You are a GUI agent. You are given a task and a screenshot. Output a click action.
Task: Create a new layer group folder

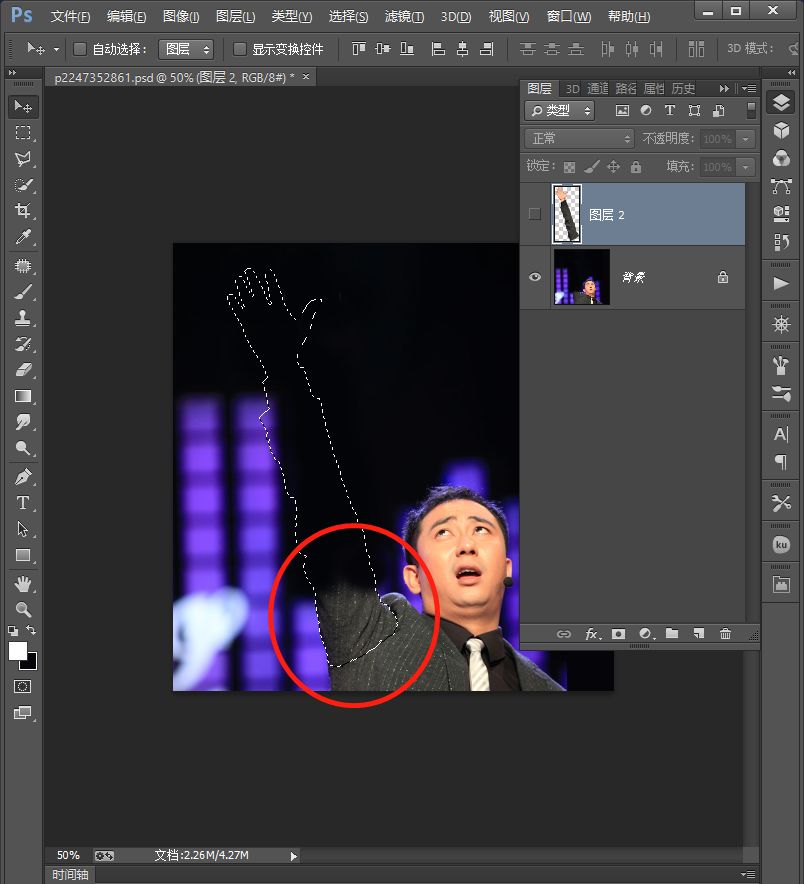point(672,634)
